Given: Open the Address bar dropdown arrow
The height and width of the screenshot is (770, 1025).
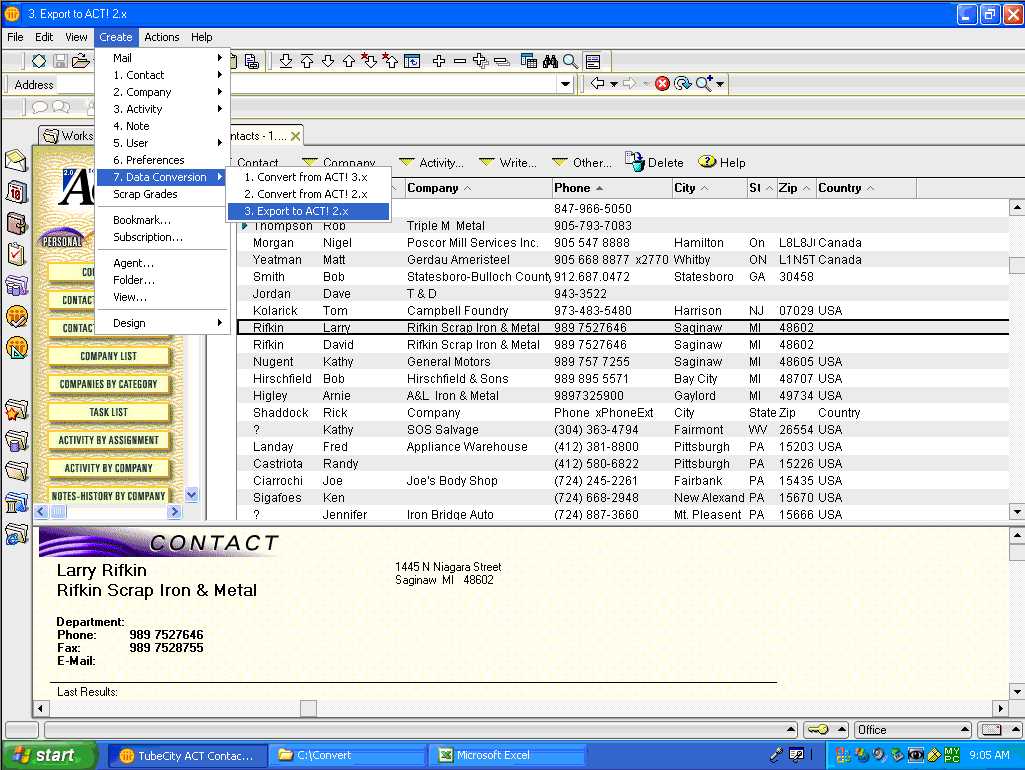Looking at the screenshot, I should (x=565, y=84).
